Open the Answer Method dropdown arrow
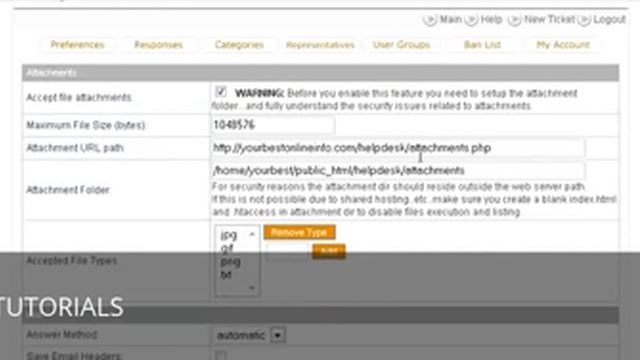This screenshot has width=640, height=360. (x=278, y=336)
